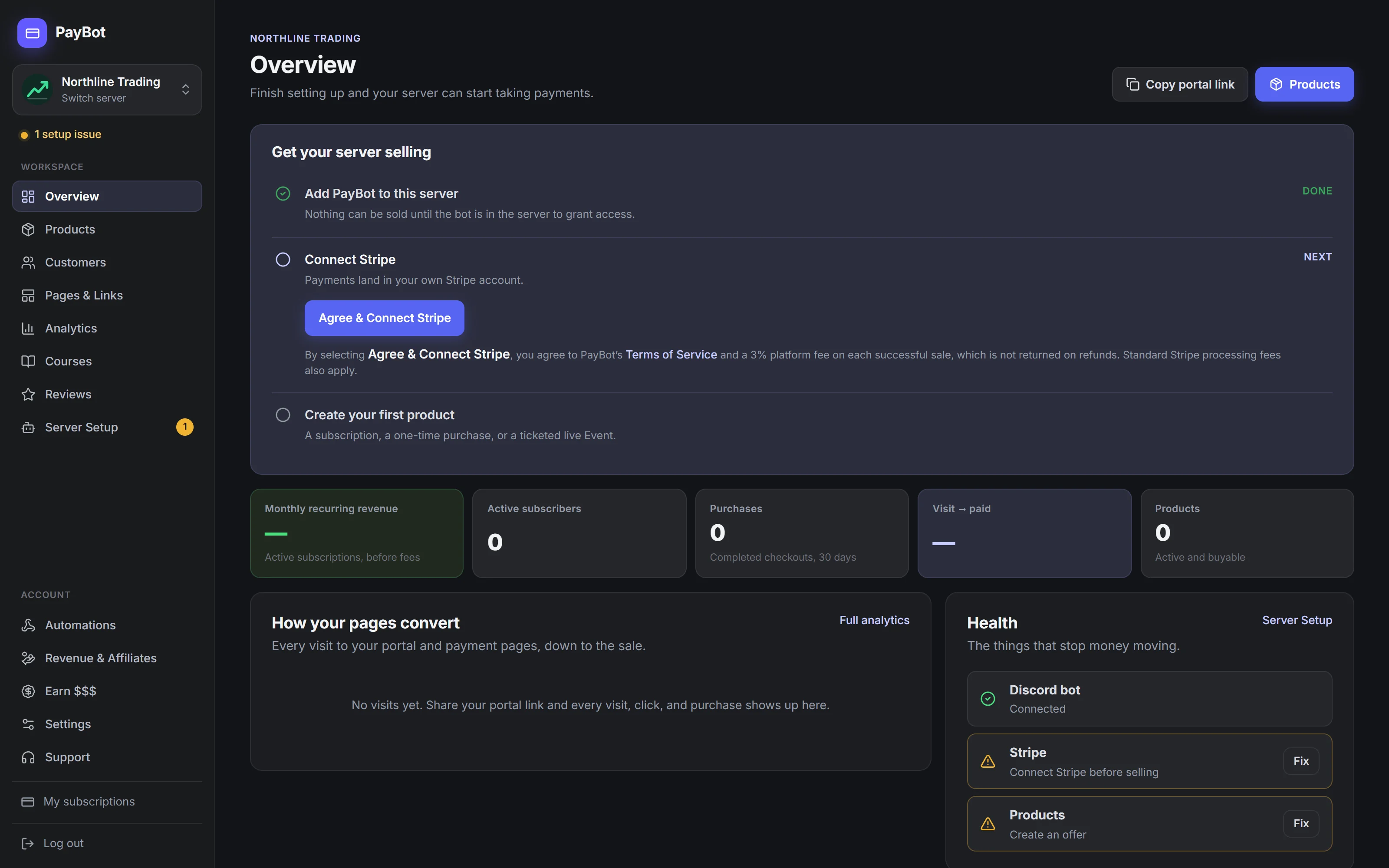Click the Support headset icon
This screenshot has width=1389, height=868.
pyautogui.click(x=28, y=757)
